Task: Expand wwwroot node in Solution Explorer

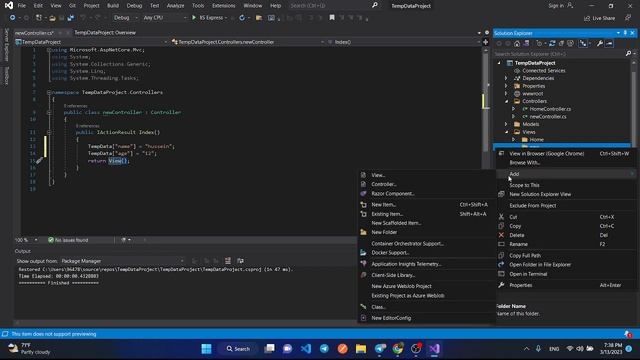Action: 506,93
